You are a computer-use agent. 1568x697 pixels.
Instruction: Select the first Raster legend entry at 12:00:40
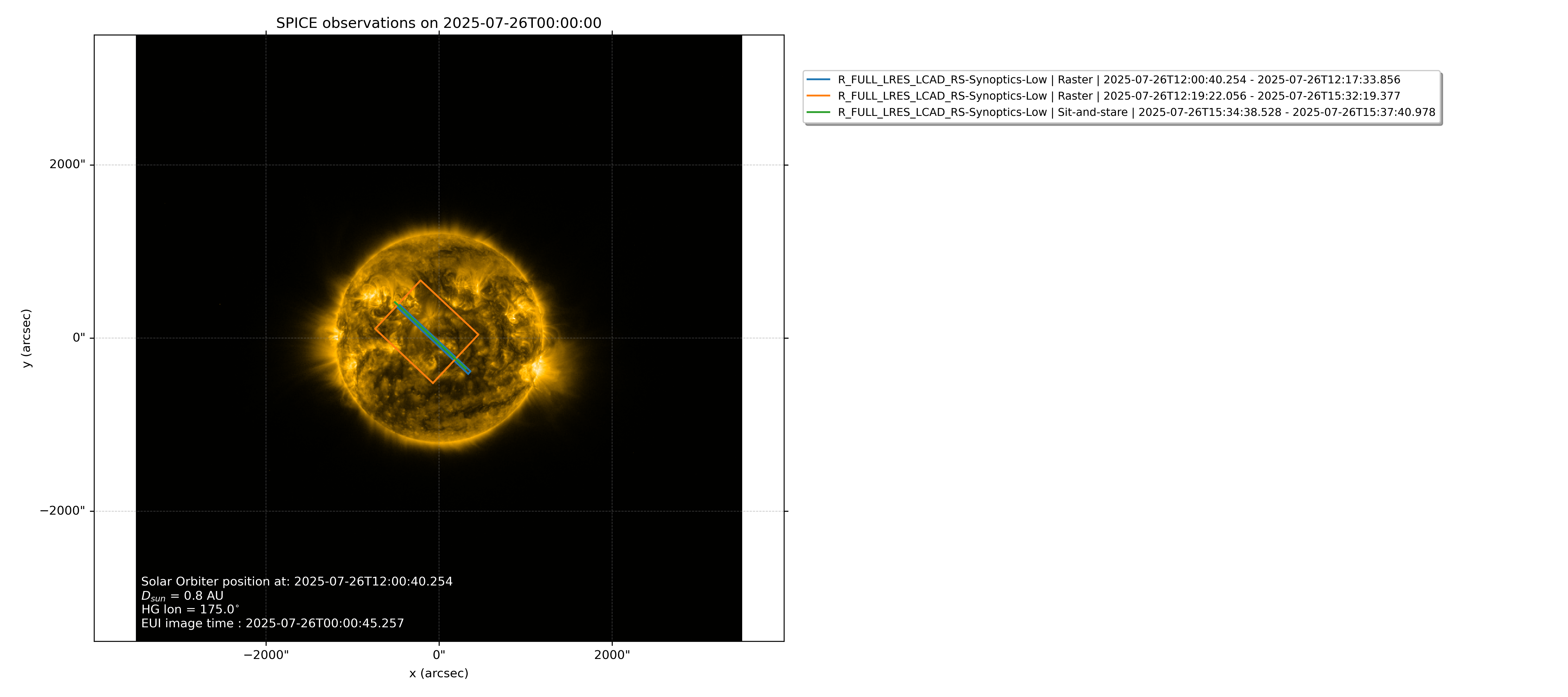coord(1119,80)
